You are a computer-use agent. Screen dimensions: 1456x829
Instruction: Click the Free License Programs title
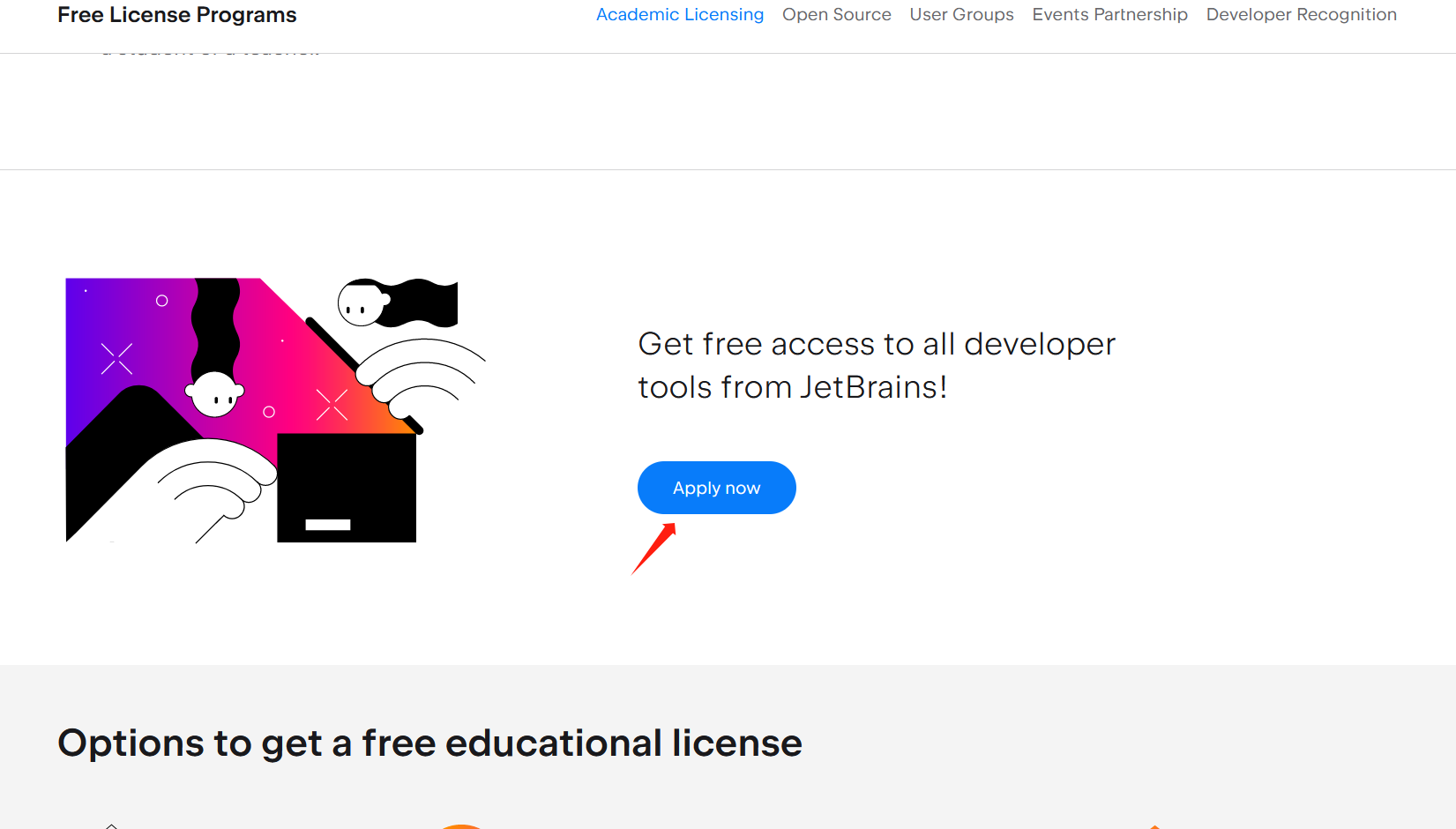tap(177, 15)
